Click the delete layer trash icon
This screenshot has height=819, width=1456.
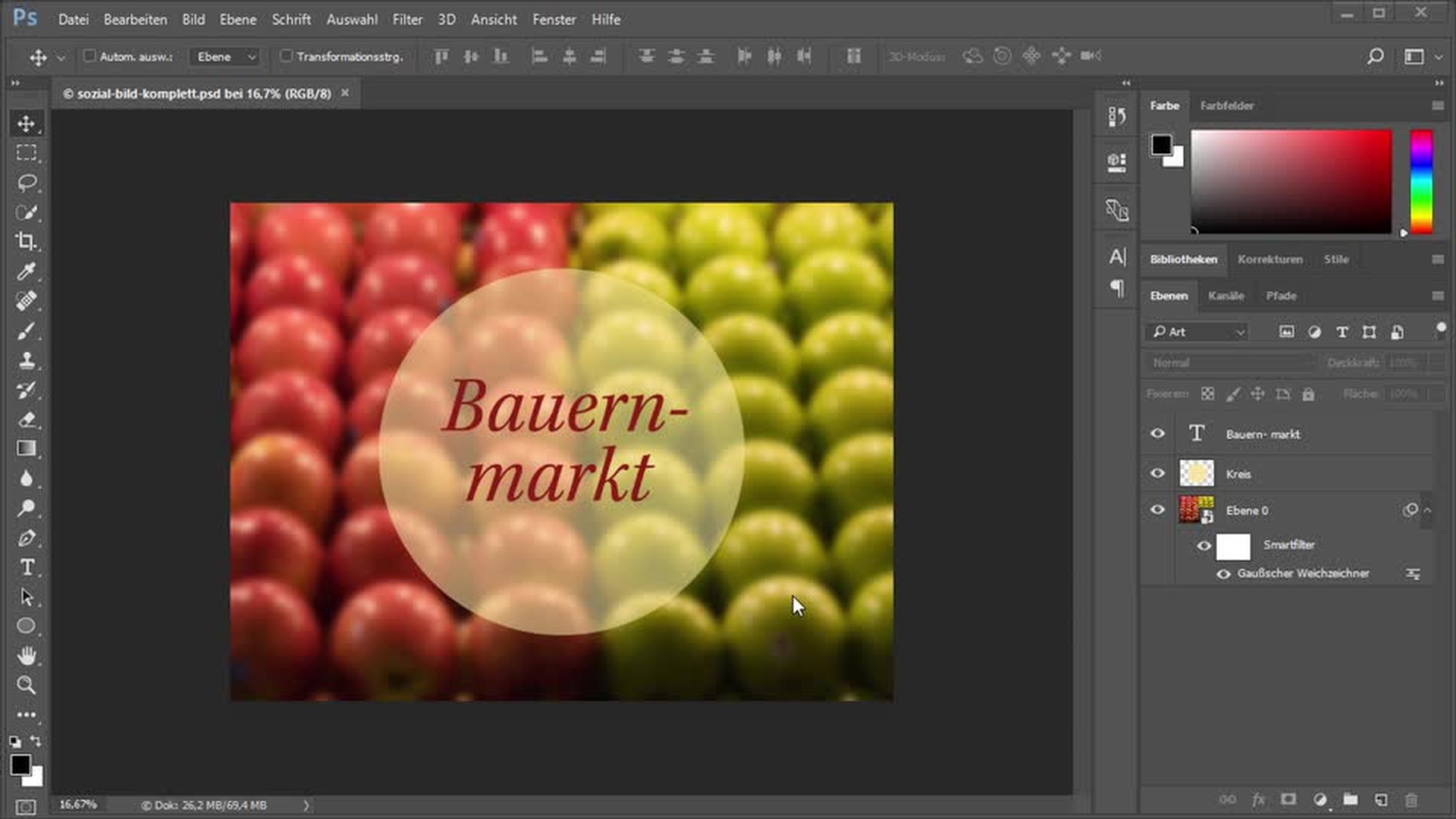pyautogui.click(x=1410, y=800)
